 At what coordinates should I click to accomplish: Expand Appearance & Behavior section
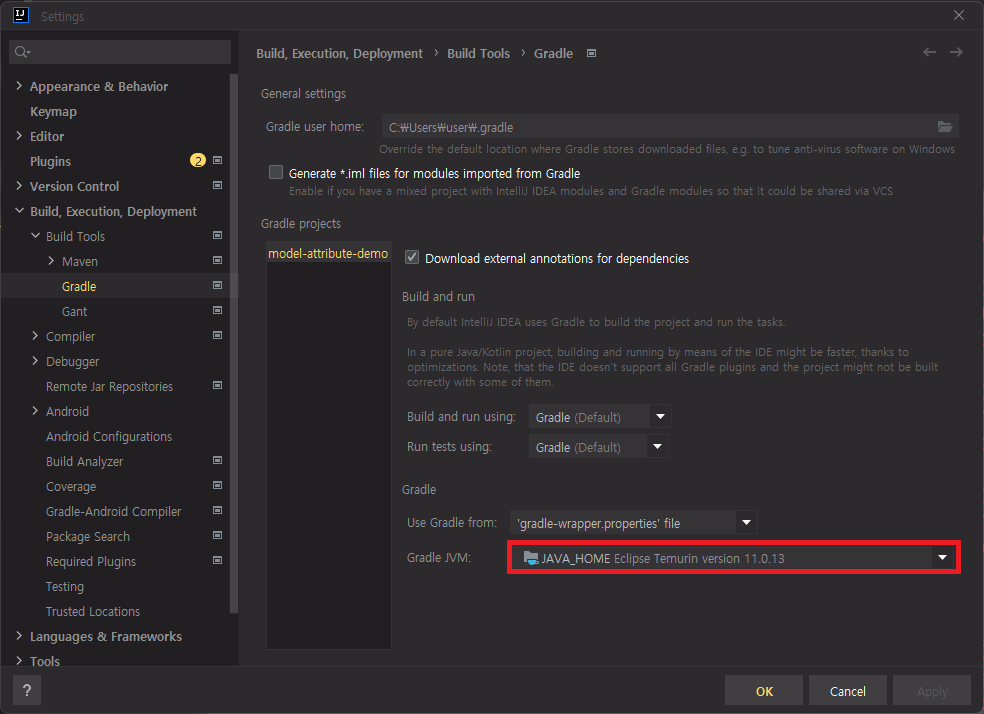19,86
